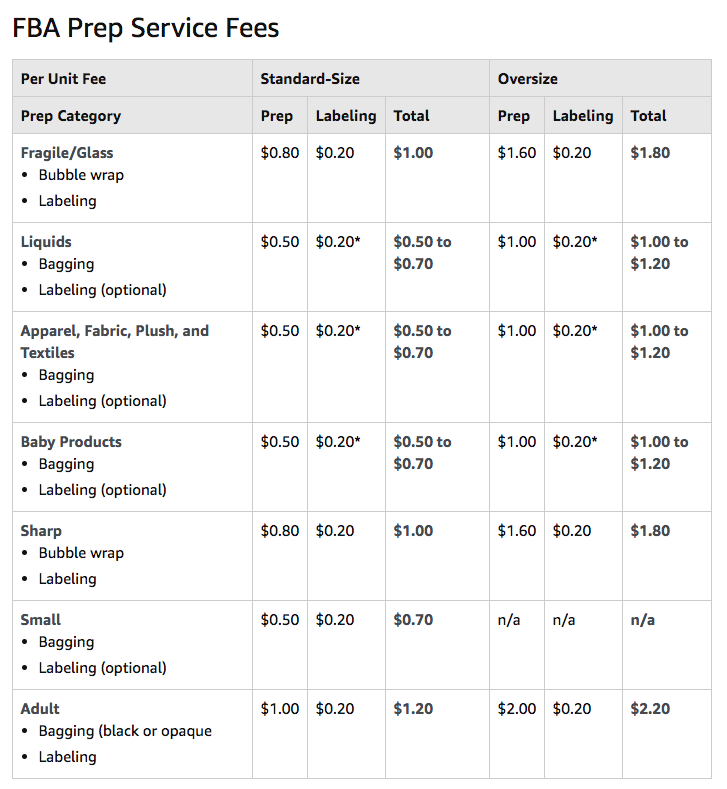Click the Sharp category label
Image resolution: width=727 pixels, height=789 pixels.
click(x=41, y=531)
